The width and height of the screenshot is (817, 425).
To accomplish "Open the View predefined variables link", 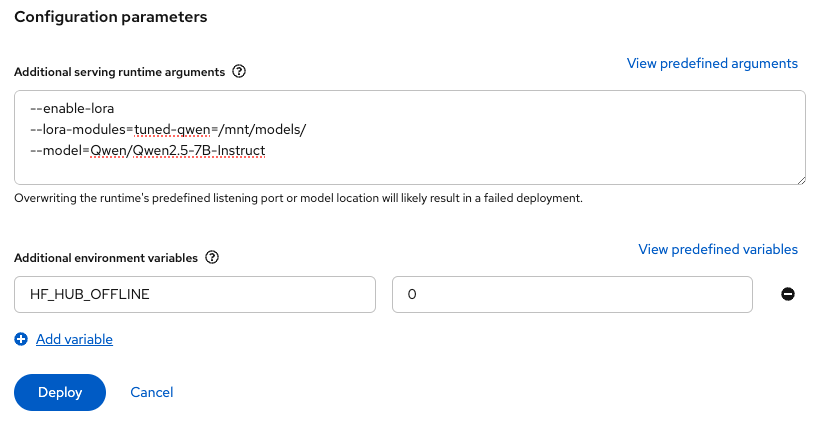I will tap(718, 249).
